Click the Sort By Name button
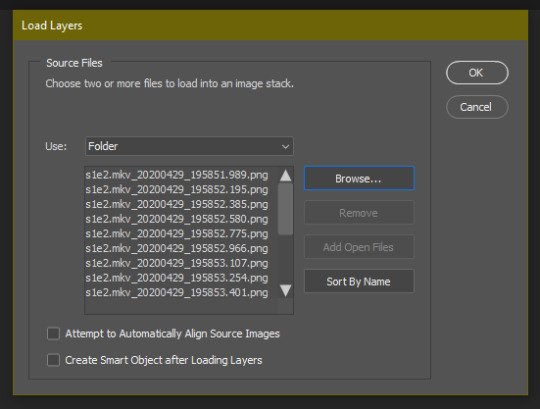Image resolution: width=540 pixels, height=409 pixels. coord(359,281)
